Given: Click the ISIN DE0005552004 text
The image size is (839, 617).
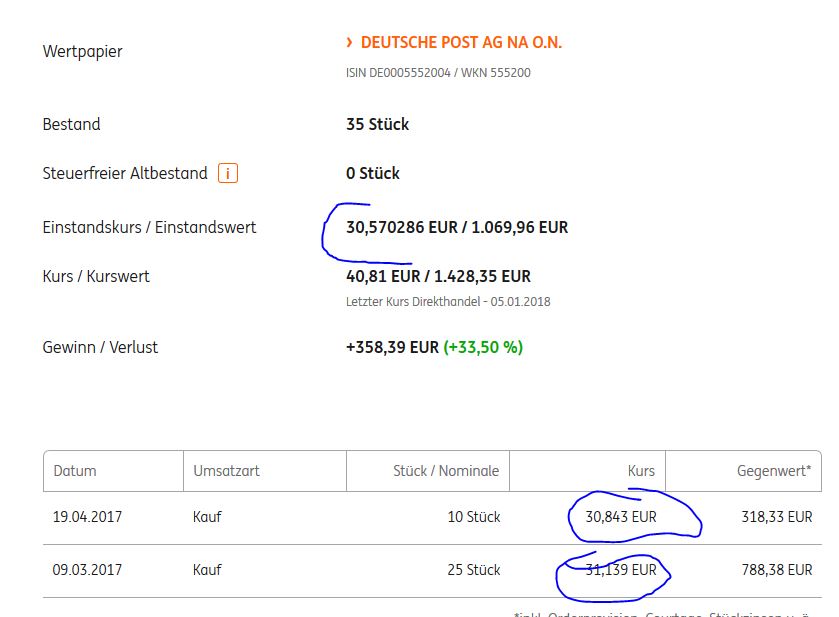Looking at the screenshot, I should (x=396, y=73).
